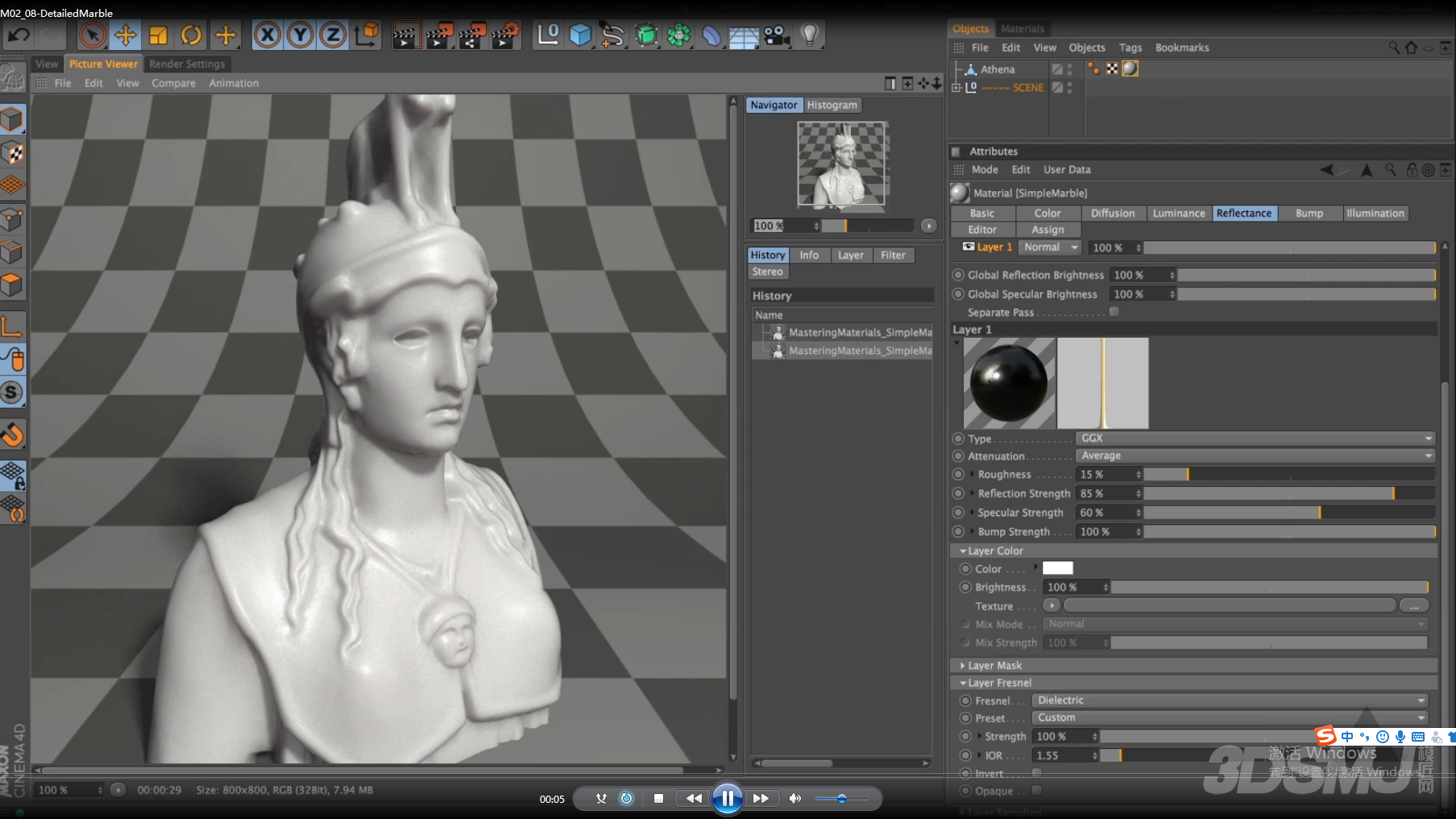This screenshot has height=819, width=1456.
Task: Click the Editor button
Action: [981, 230]
